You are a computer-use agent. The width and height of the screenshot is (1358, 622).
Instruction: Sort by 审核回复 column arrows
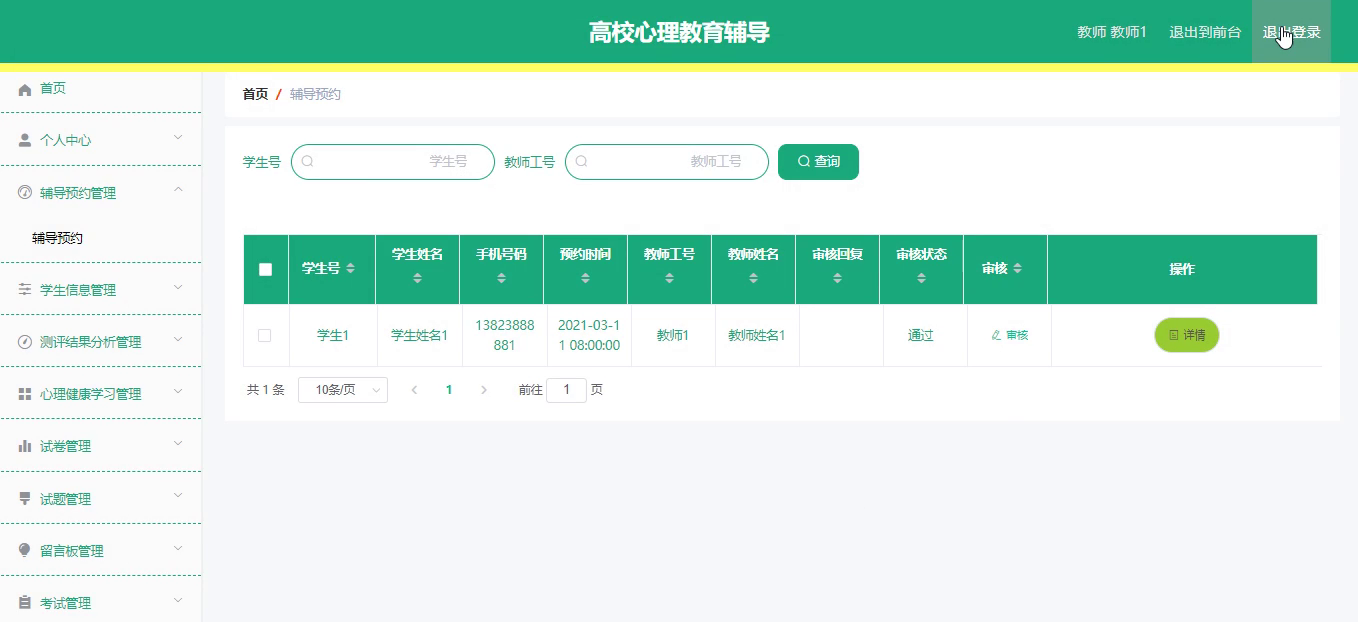[x=837, y=278]
